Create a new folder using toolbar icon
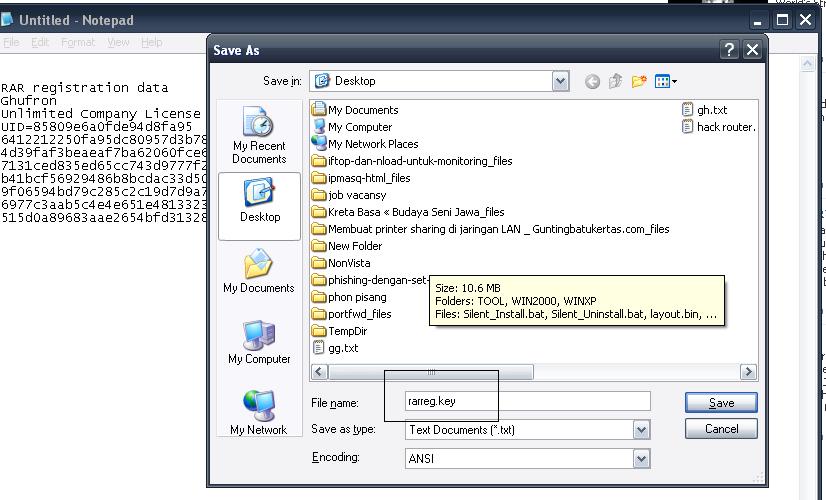Image resolution: width=826 pixels, height=500 pixels. pyautogui.click(x=639, y=81)
